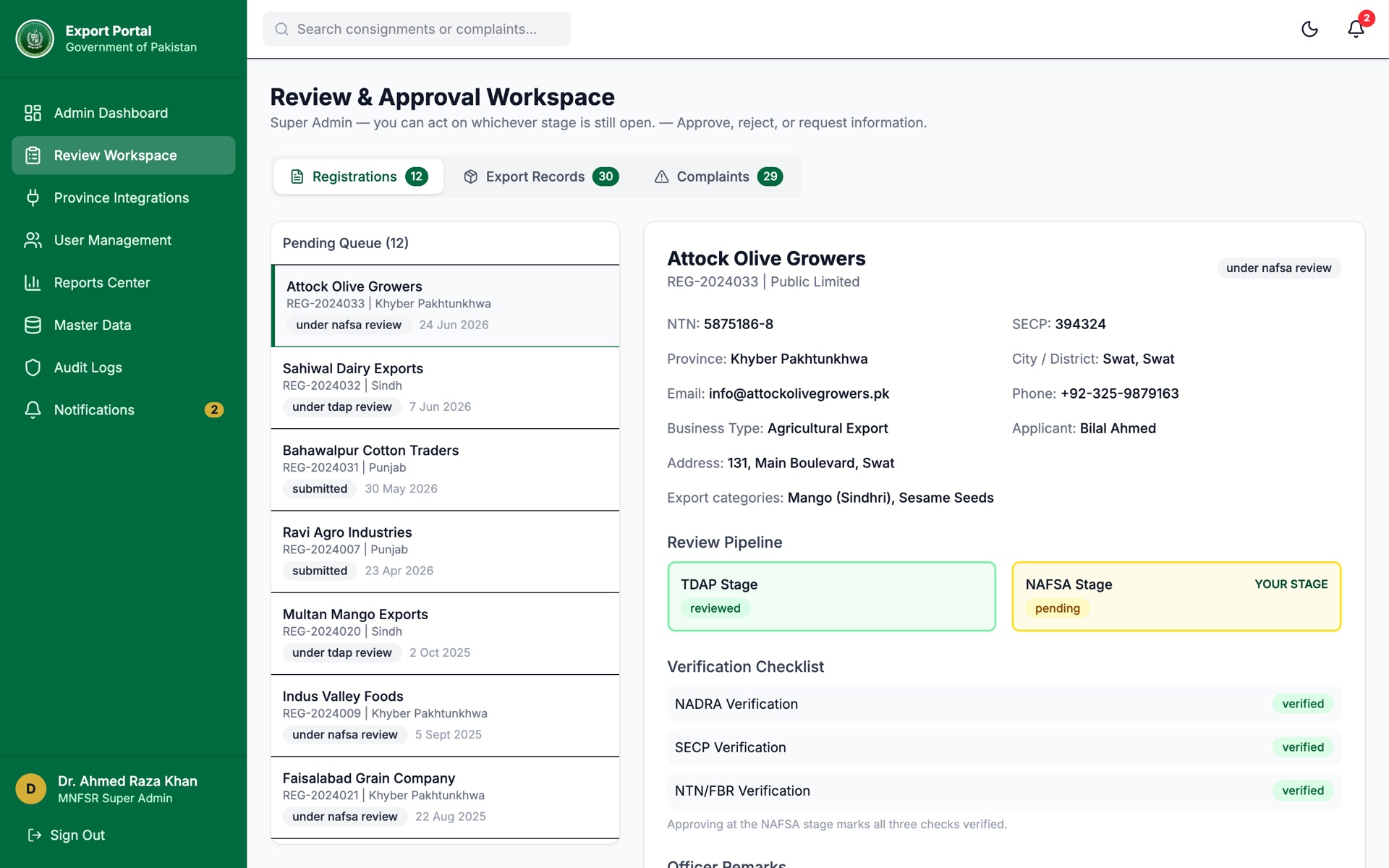Screen dimensions: 1389x868
Task: Click the NAFSA Stage pending card
Action: point(1176,597)
